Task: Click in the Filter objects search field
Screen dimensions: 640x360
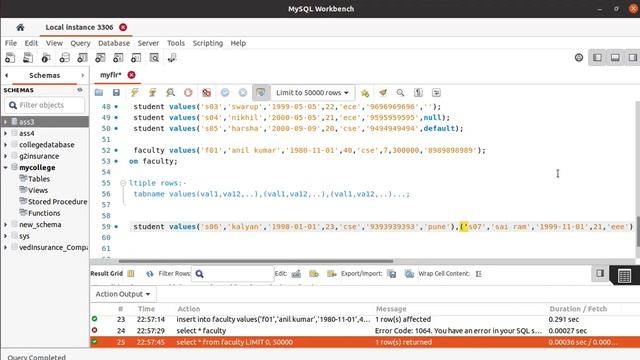Action: coord(45,105)
